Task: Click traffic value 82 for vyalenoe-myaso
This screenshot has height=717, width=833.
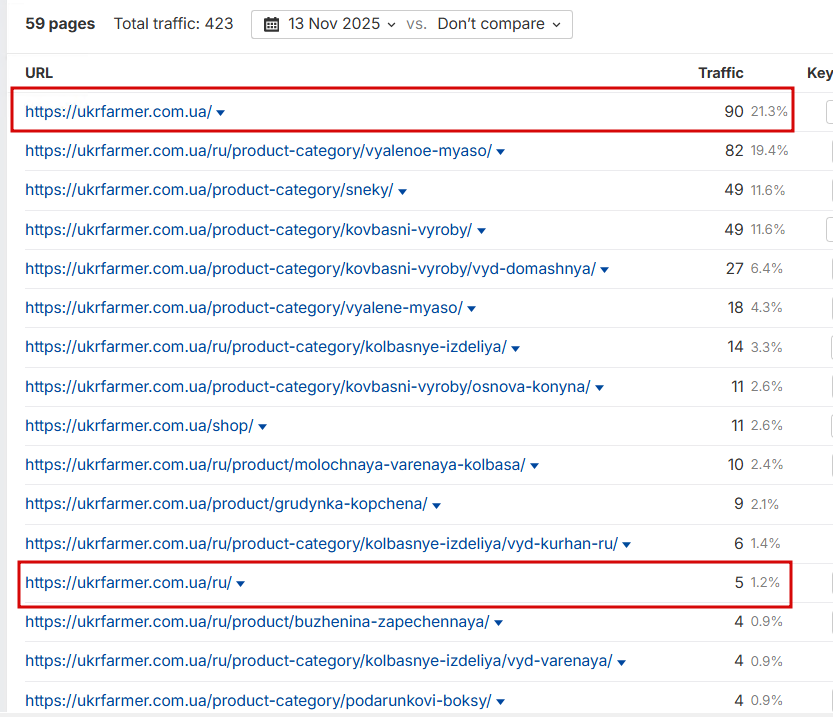Action: 734,151
